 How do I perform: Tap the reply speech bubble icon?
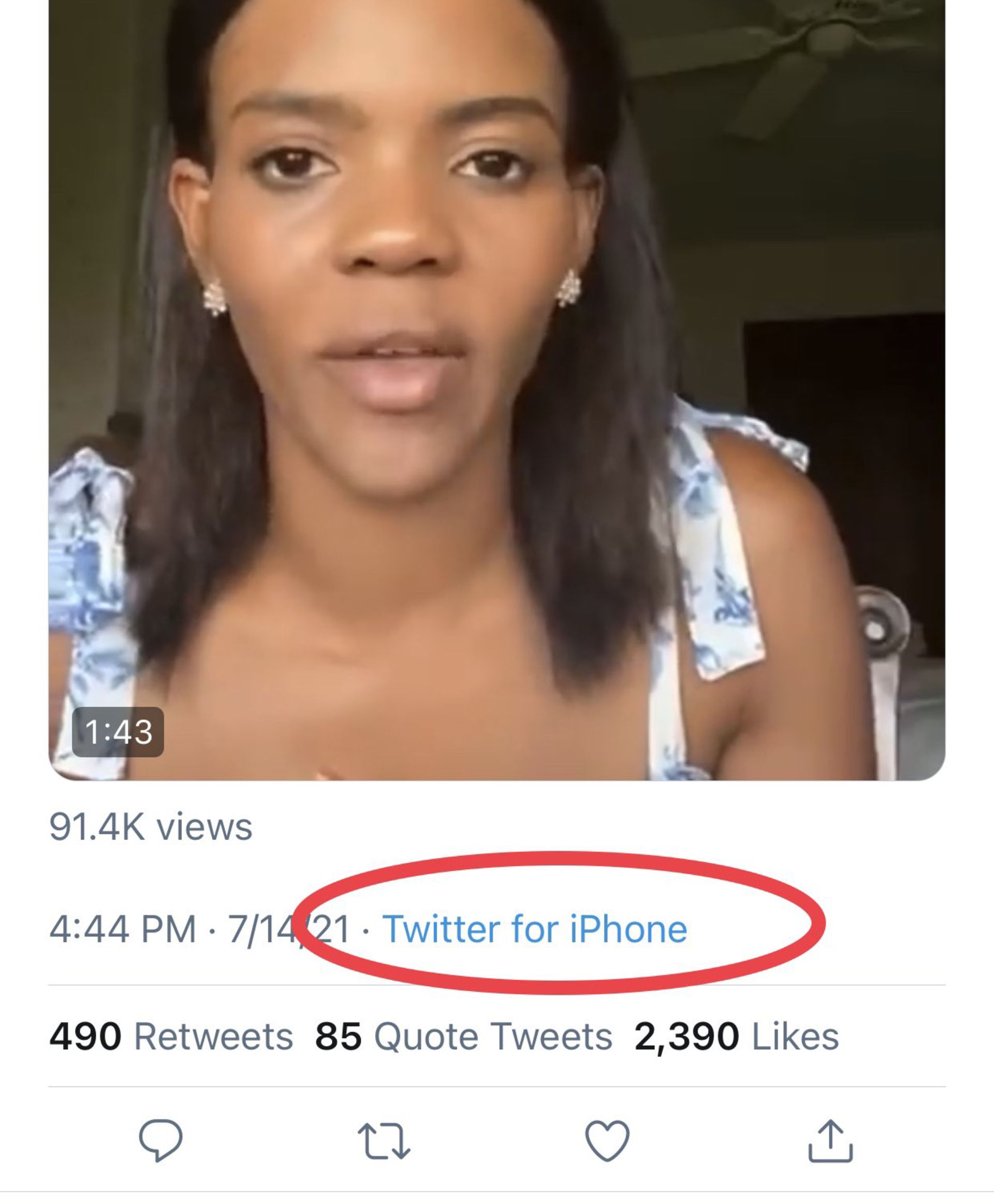tap(160, 1140)
